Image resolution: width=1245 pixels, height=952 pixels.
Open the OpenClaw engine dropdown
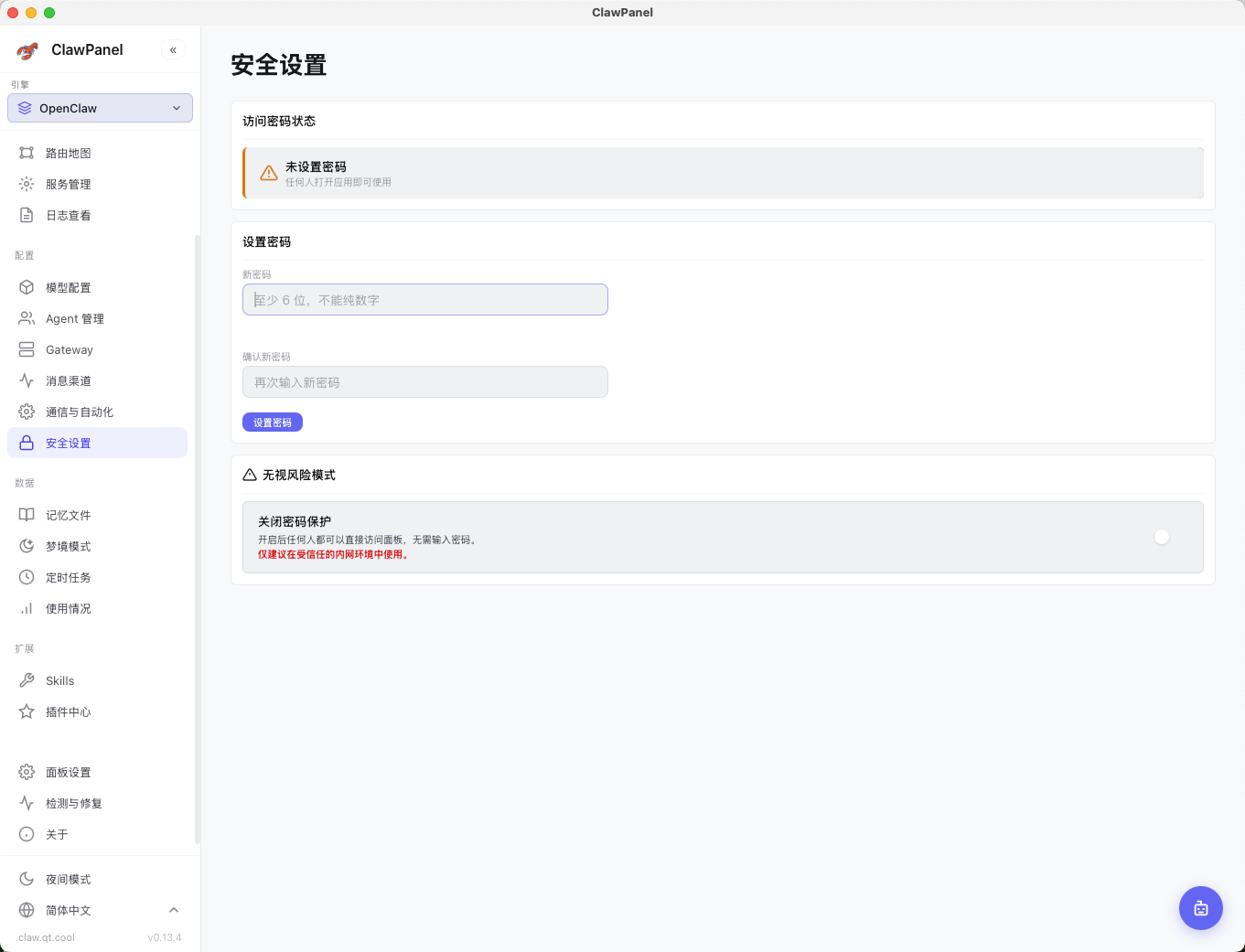100,108
